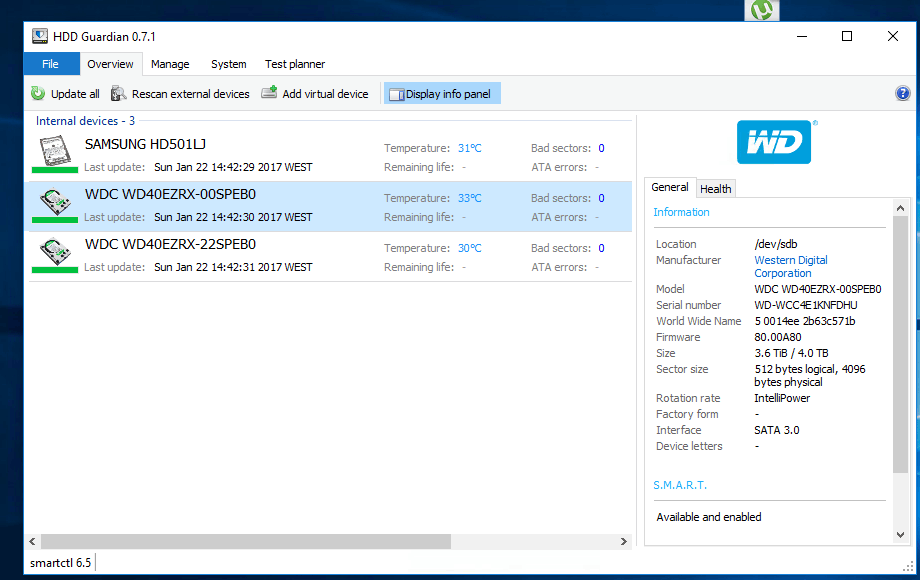Click World Wide Name value 5 0014ee 2b63c571b
The image size is (920, 580).
pyautogui.click(x=804, y=321)
